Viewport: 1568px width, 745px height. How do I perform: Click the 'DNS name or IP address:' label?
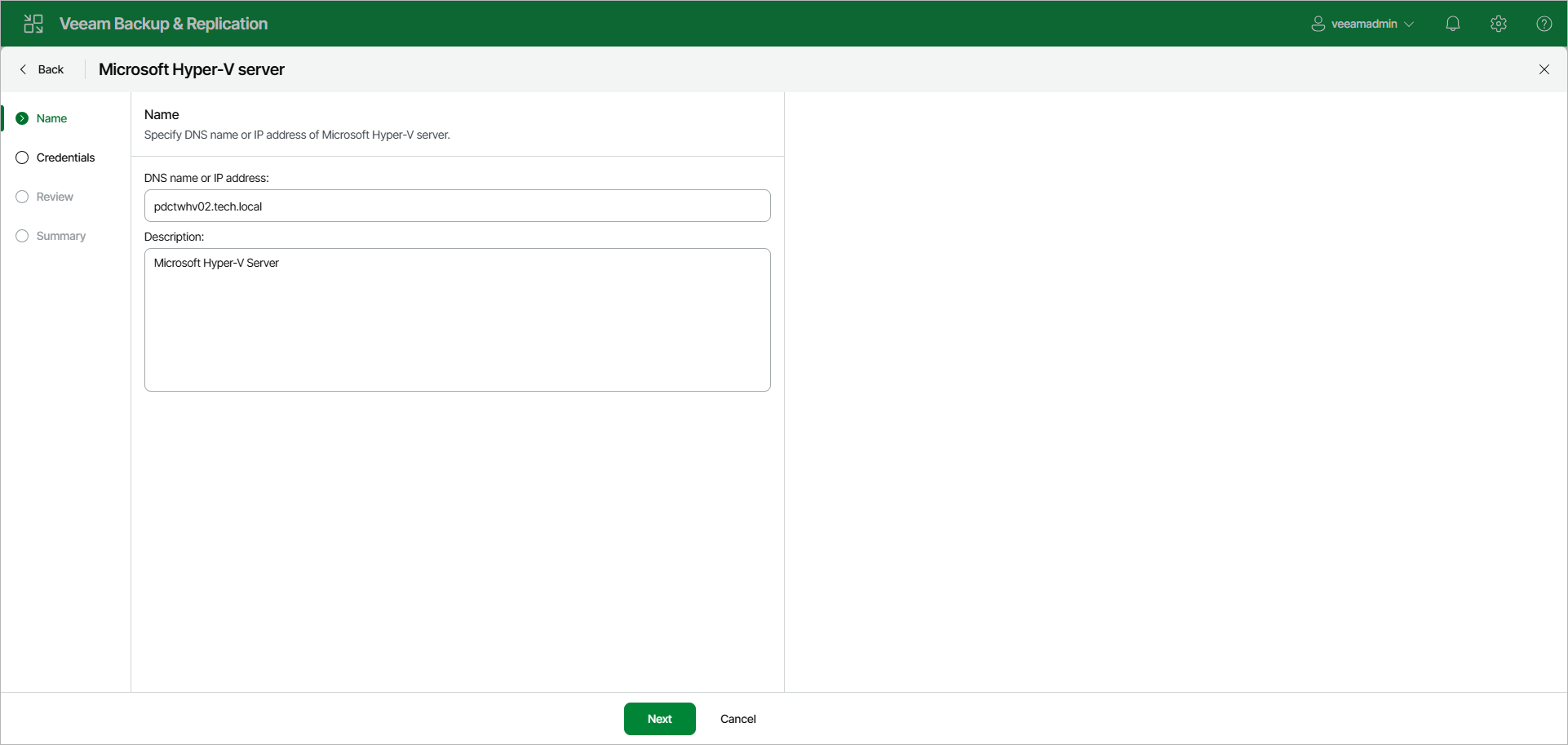pos(206,178)
